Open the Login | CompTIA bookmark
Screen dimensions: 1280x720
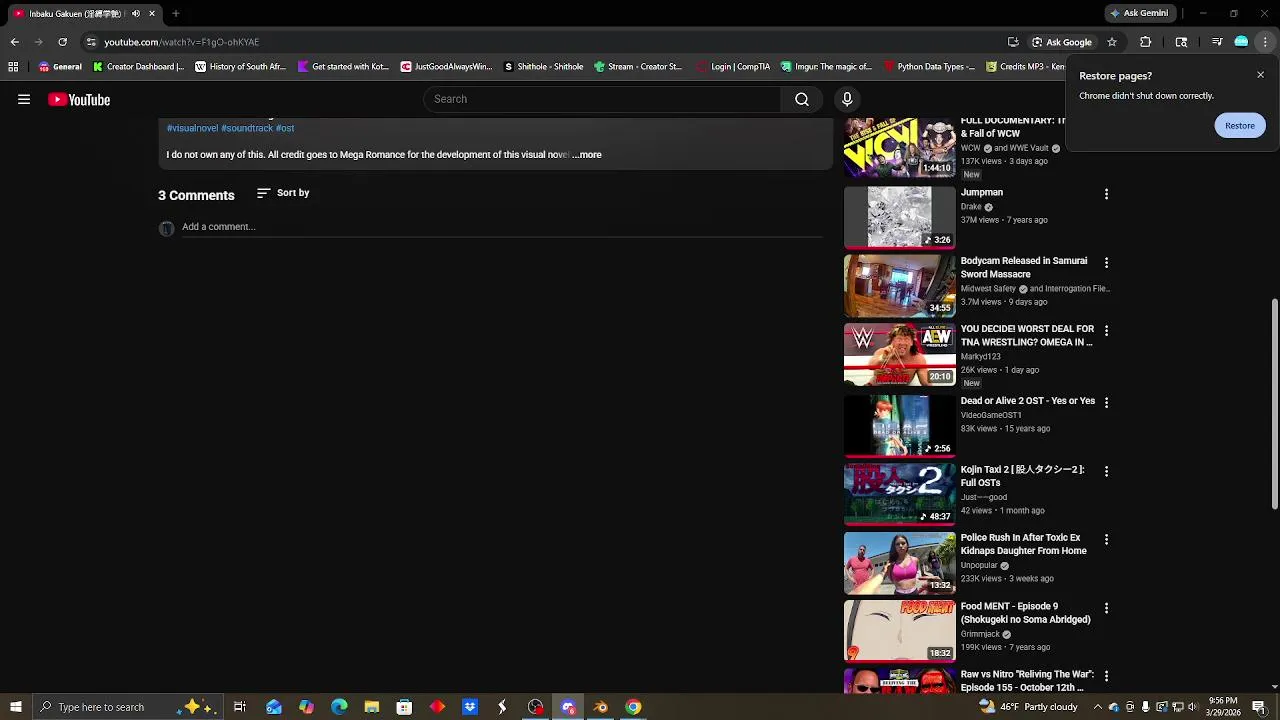(x=733, y=67)
